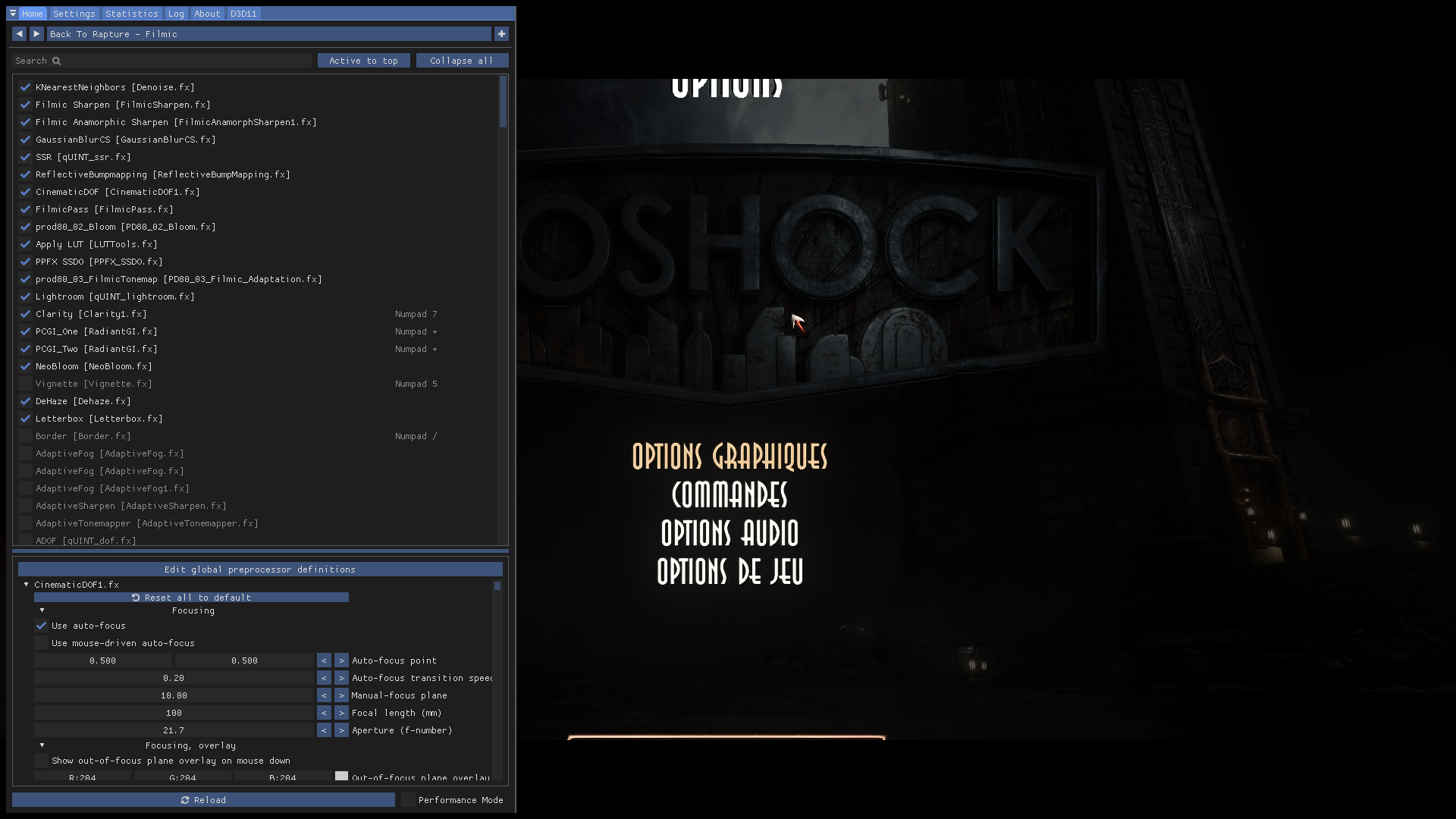
Task: Increase Focal length with the right stepper arrow
Action: 341,713
